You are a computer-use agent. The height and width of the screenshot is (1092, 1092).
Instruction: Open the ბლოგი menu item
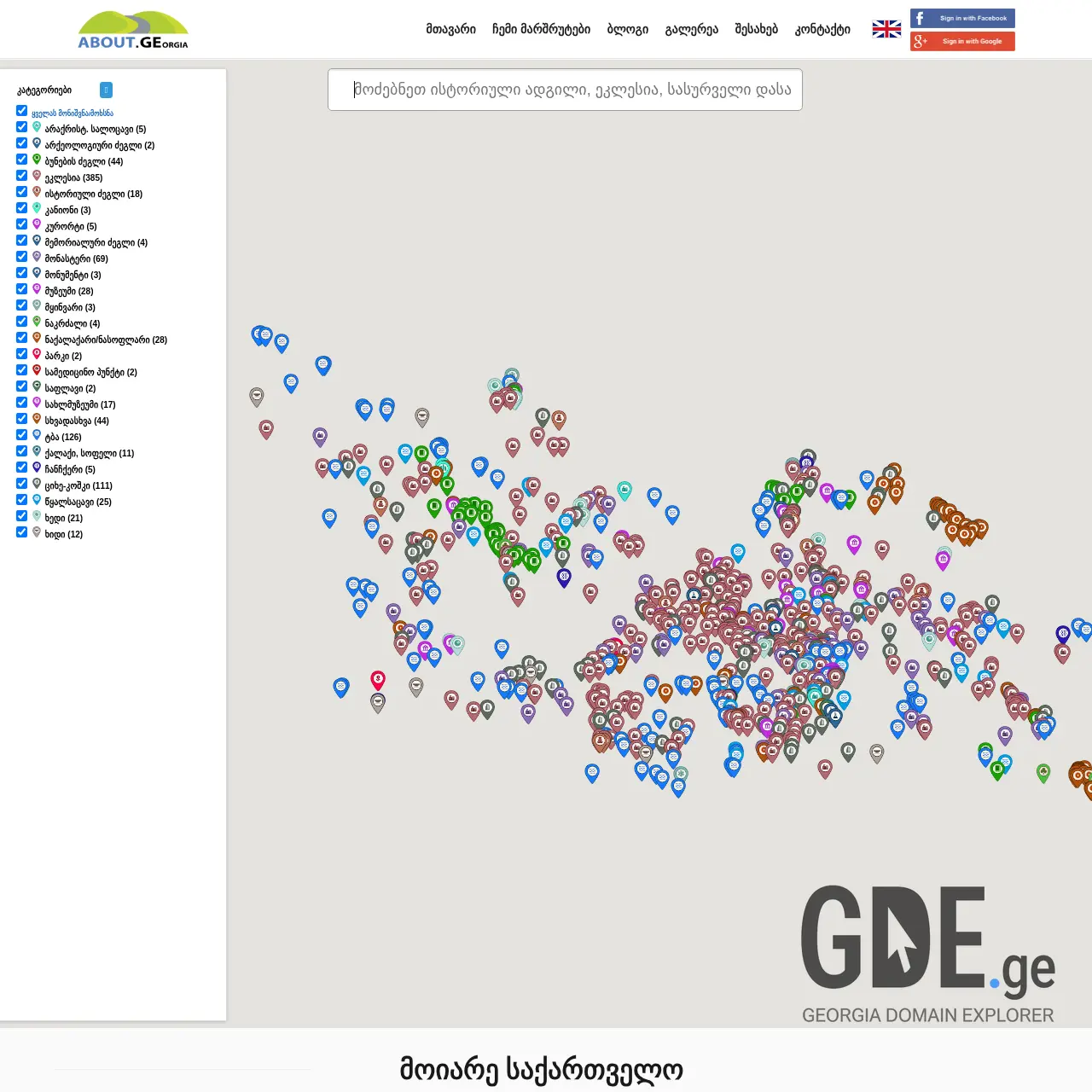click(627, 28)
